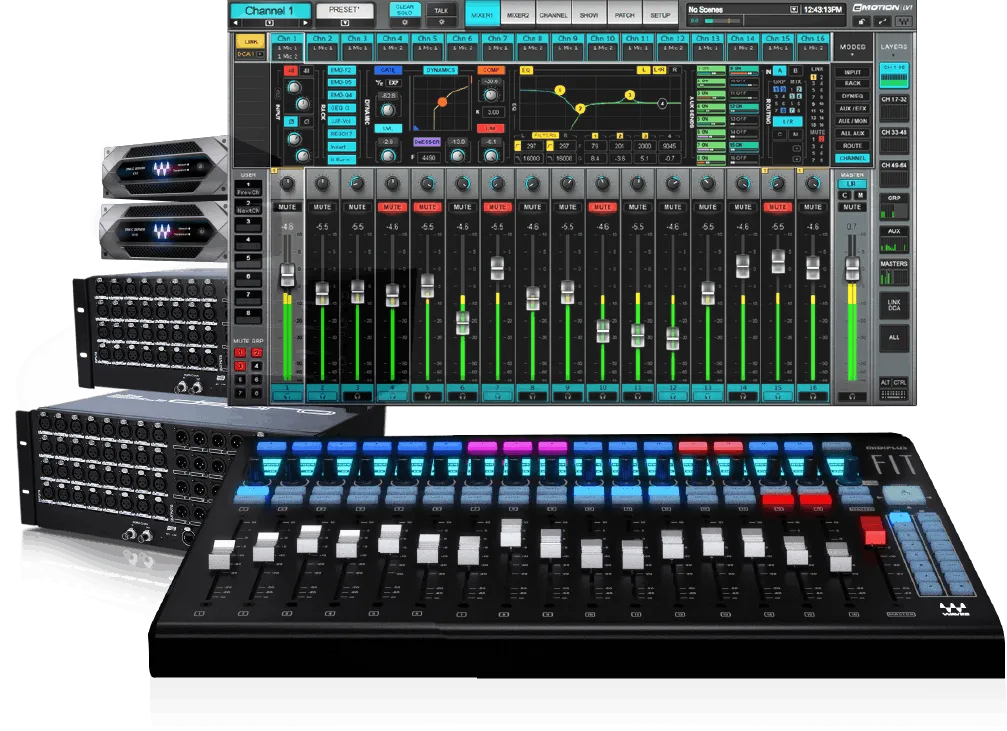Click the gear icon under the Talk button
This screenshot has width=1007, height=731.
439,21
